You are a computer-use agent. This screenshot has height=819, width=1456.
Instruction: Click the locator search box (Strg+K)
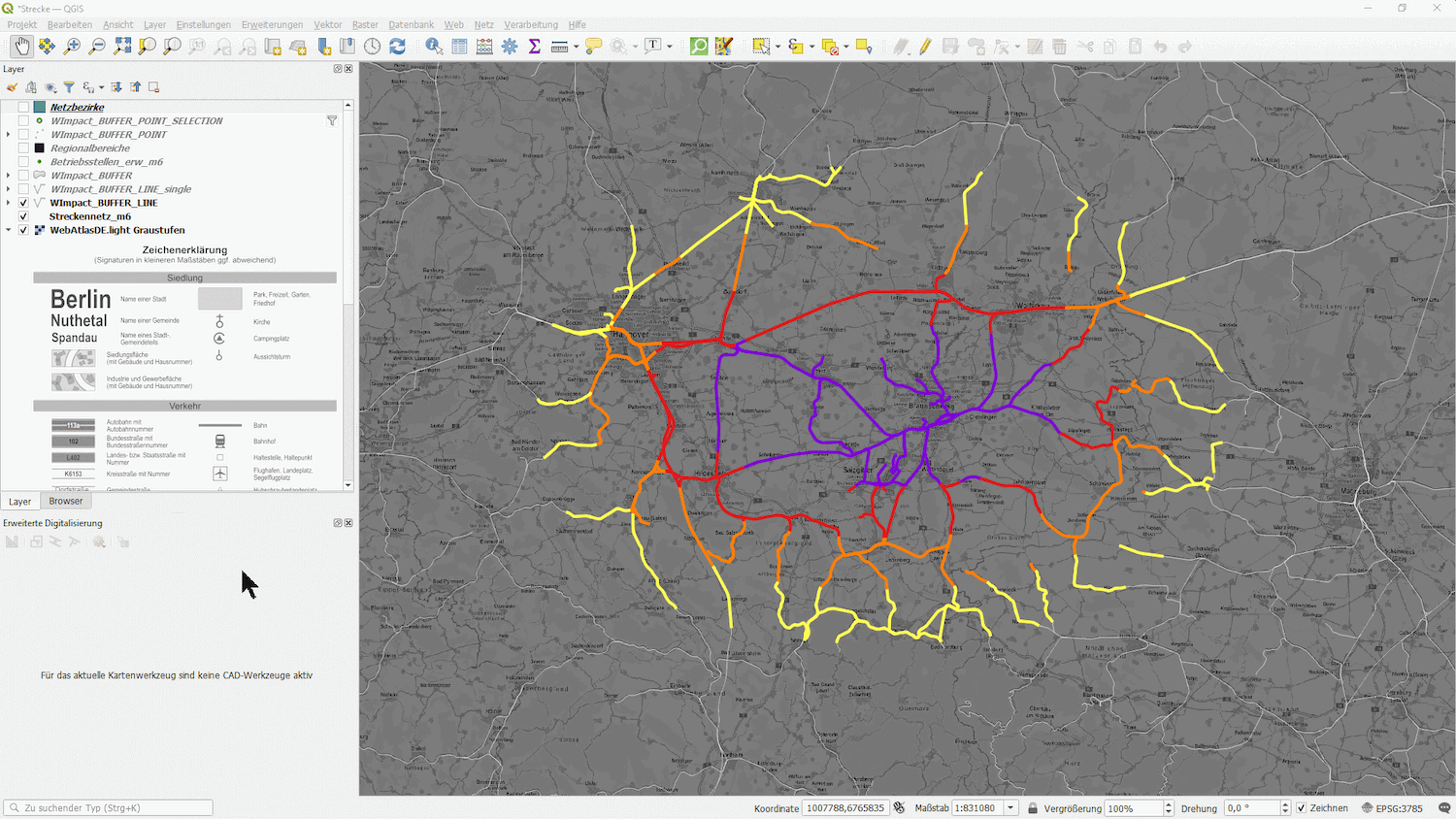(109, 807)
